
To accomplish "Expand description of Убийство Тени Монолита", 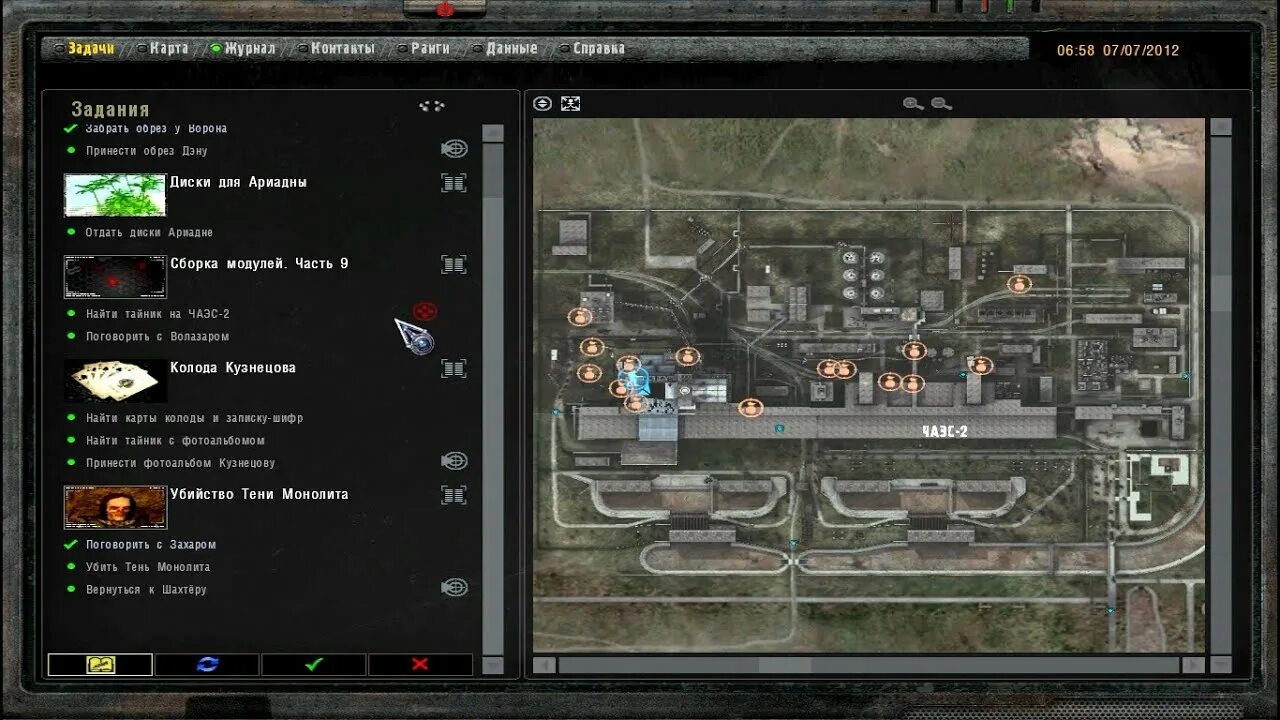I will [454, 494].
